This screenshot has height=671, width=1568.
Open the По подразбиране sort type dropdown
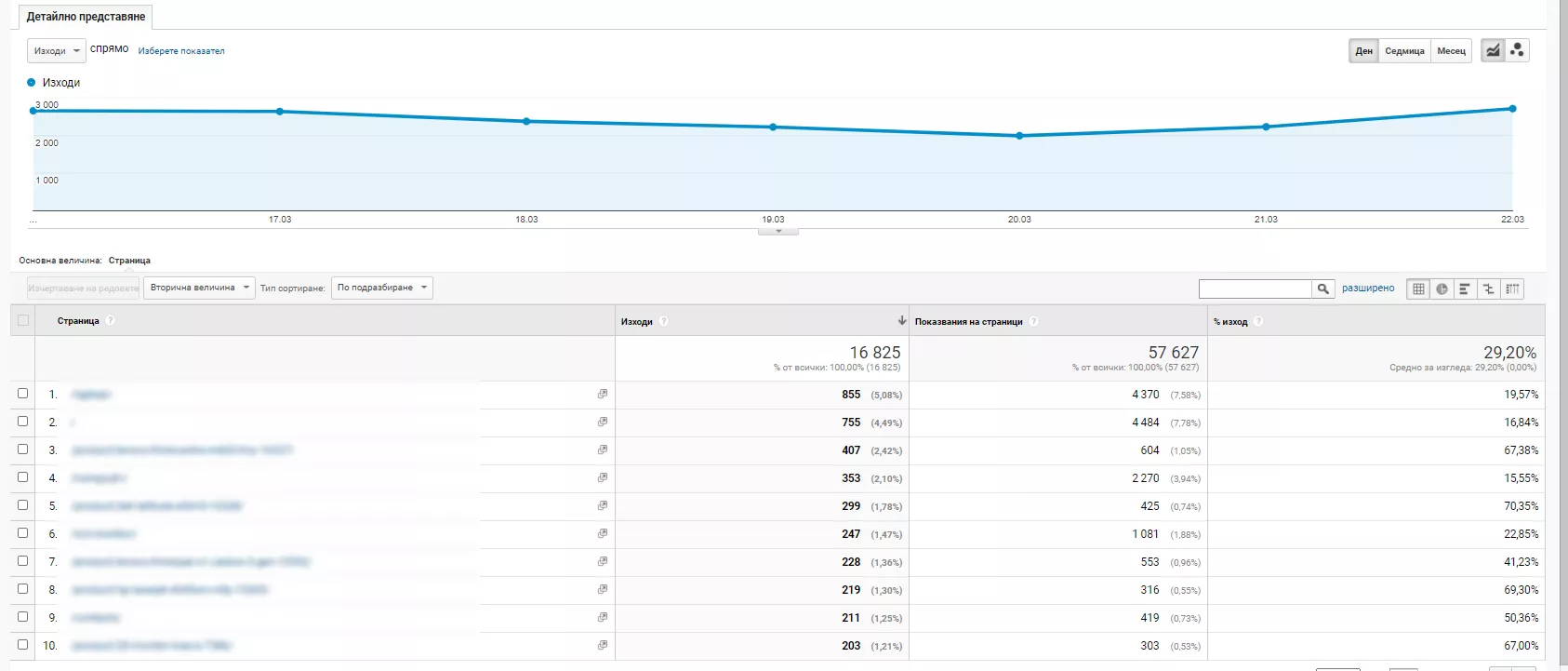pyautogui.click(x=382, y=288)
